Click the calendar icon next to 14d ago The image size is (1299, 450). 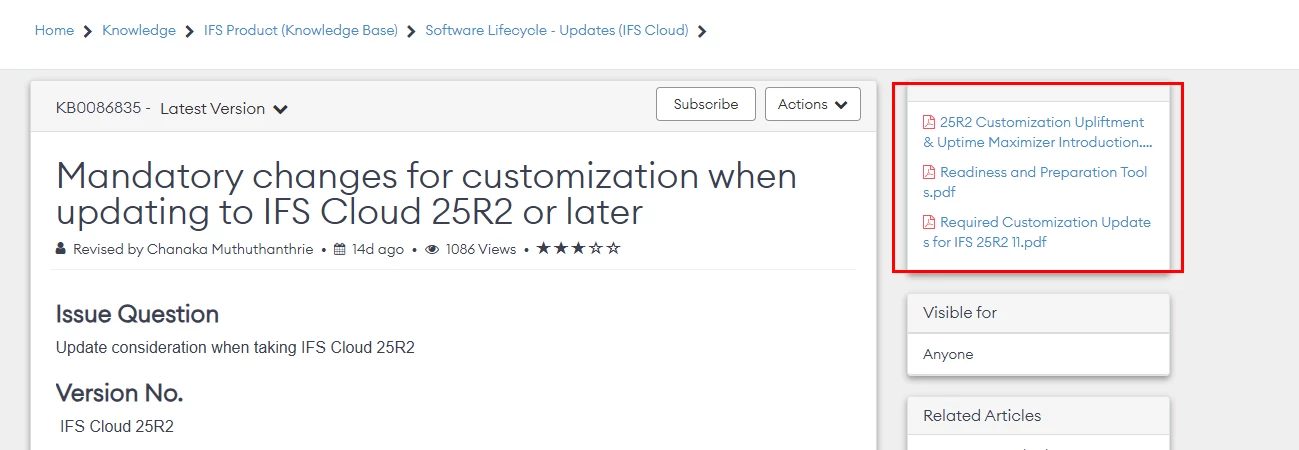pyautogui.click(x=340, y=249)
